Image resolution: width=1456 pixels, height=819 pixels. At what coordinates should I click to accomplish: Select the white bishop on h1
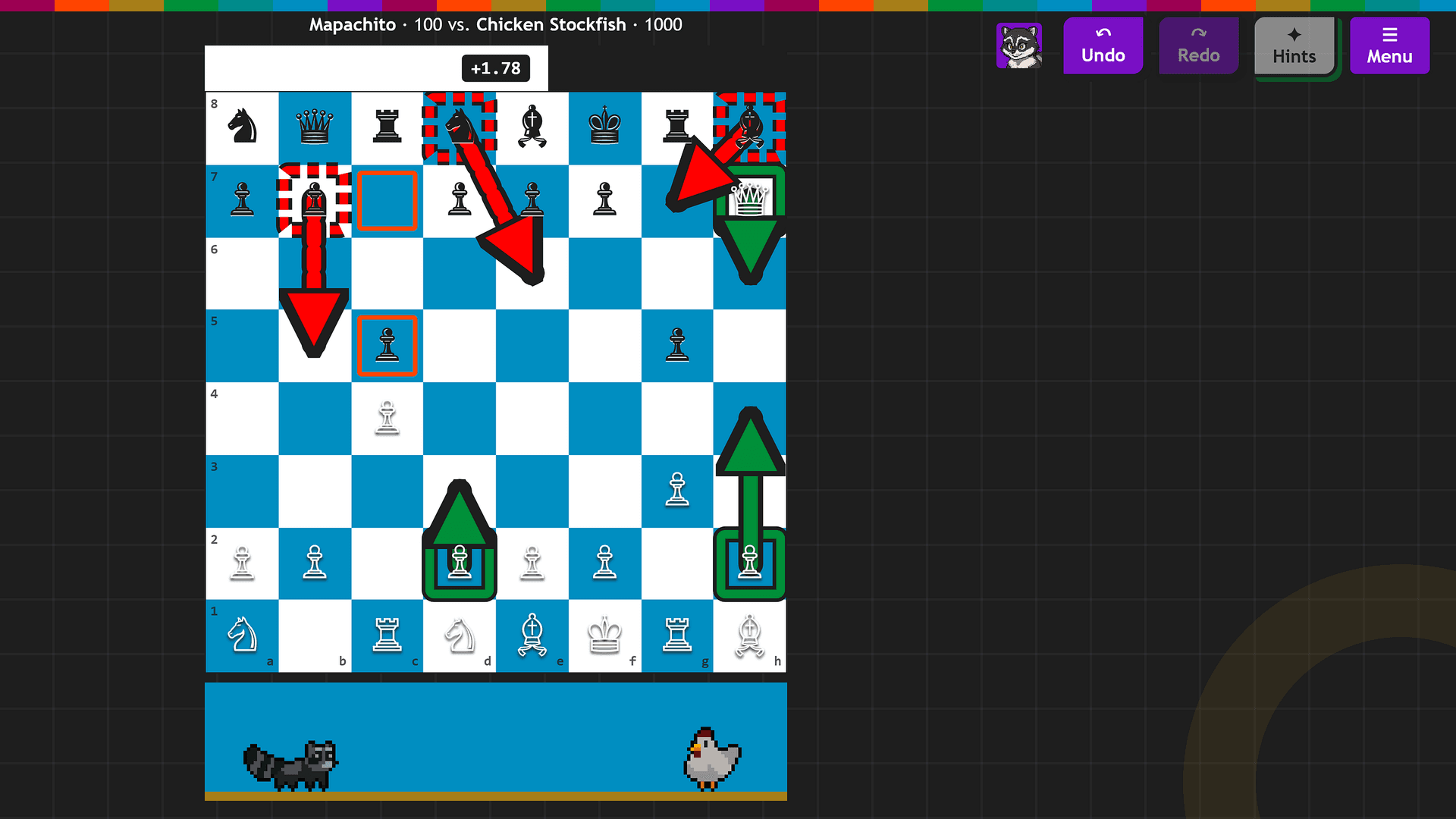pyautogui.click(x=749, y=635)
